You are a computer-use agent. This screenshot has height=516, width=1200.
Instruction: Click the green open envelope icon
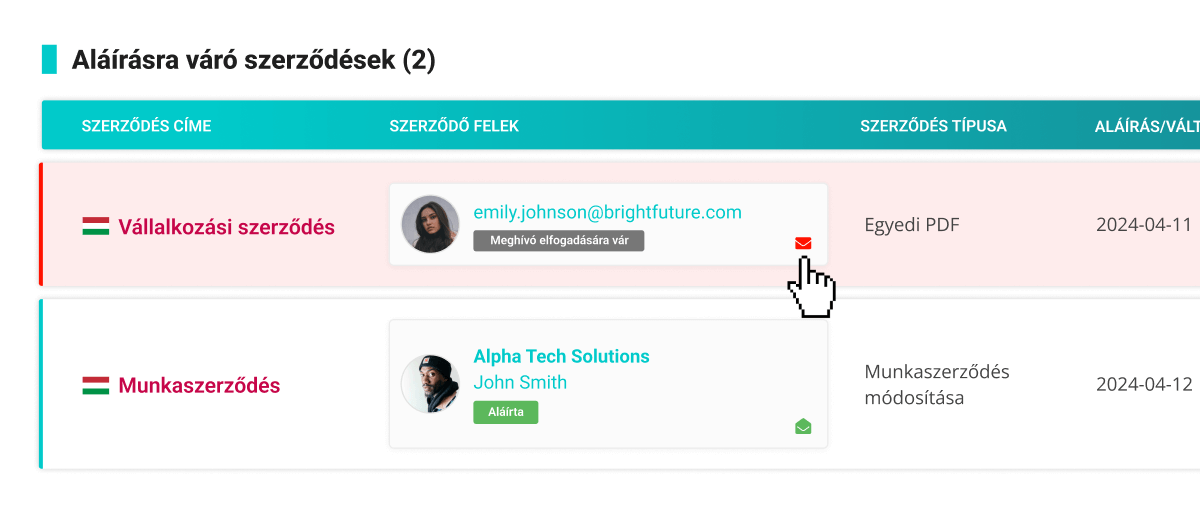[803, 427]
